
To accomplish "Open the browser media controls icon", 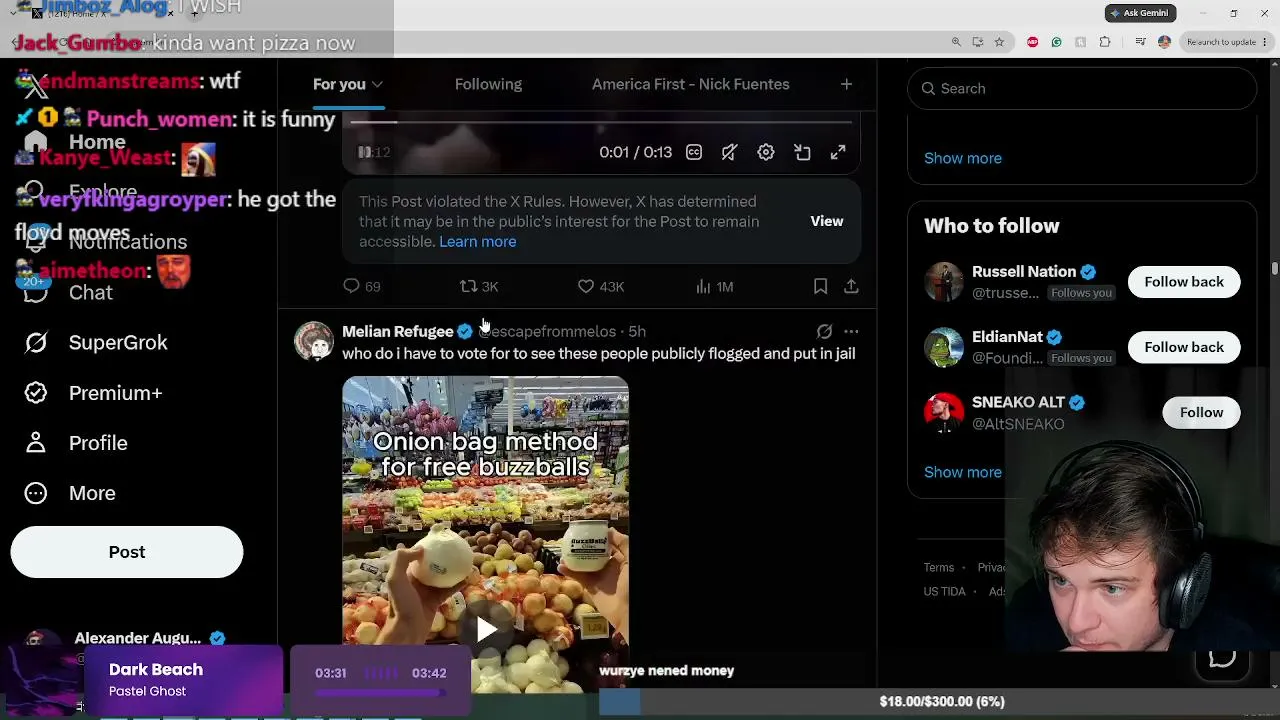I will pos(1140,42).
